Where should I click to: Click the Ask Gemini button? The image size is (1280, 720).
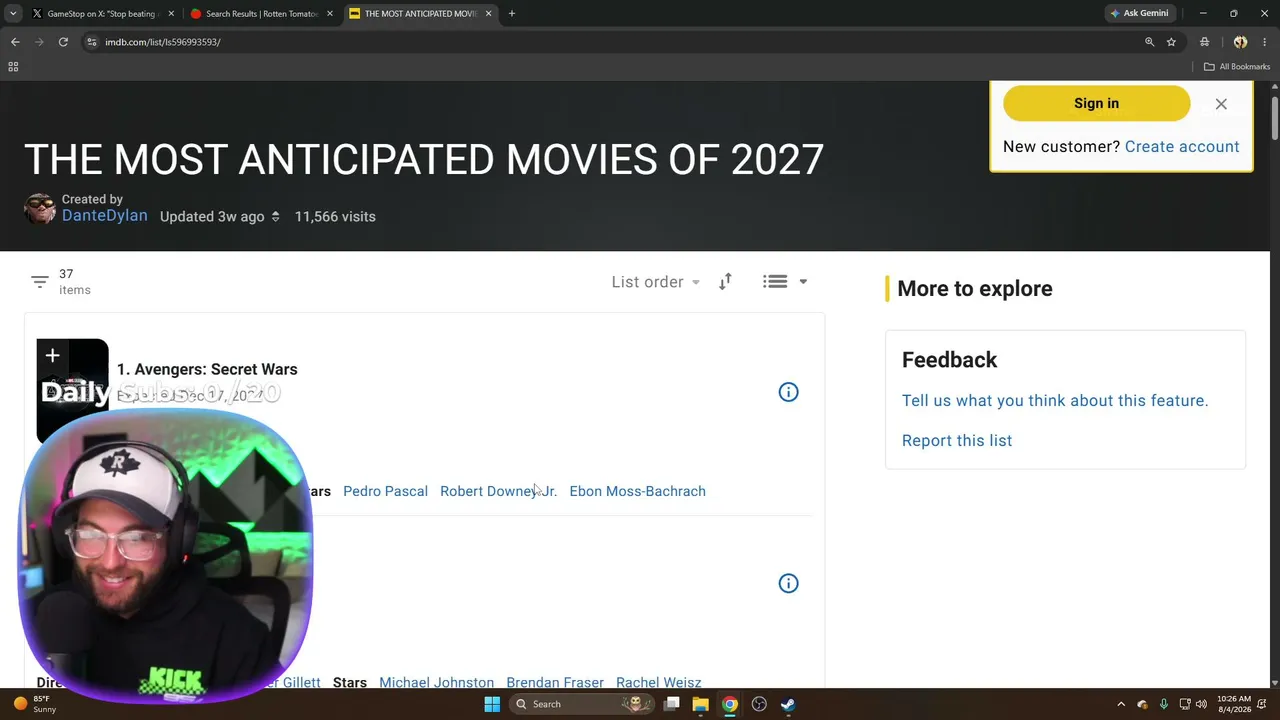[x=1140, y=13]
